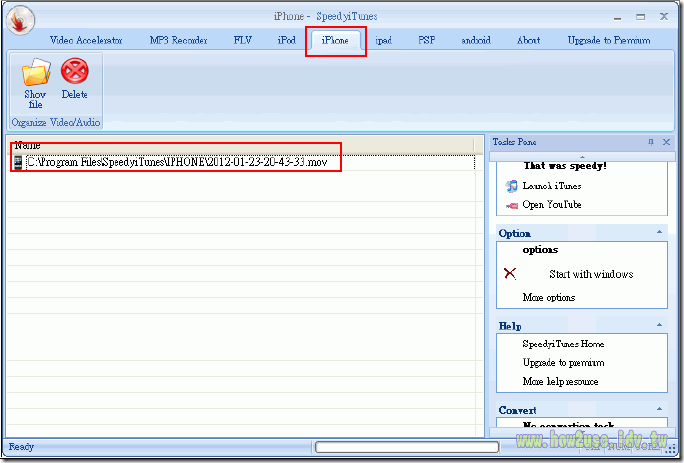The image size is (684, 463).
Task: Click the Show file folder icon
Action: pos(35,73)
